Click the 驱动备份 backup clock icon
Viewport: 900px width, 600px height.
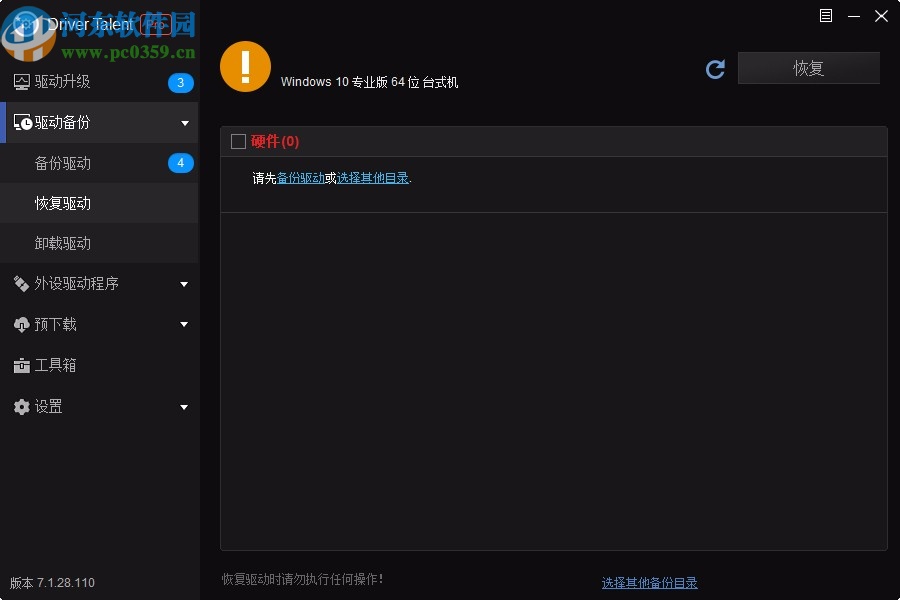(24, 122)
